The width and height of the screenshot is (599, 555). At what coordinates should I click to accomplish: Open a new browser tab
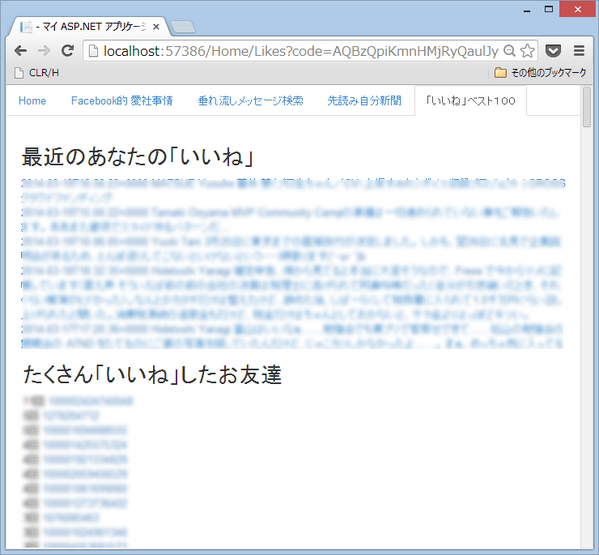tap(183, 27)
